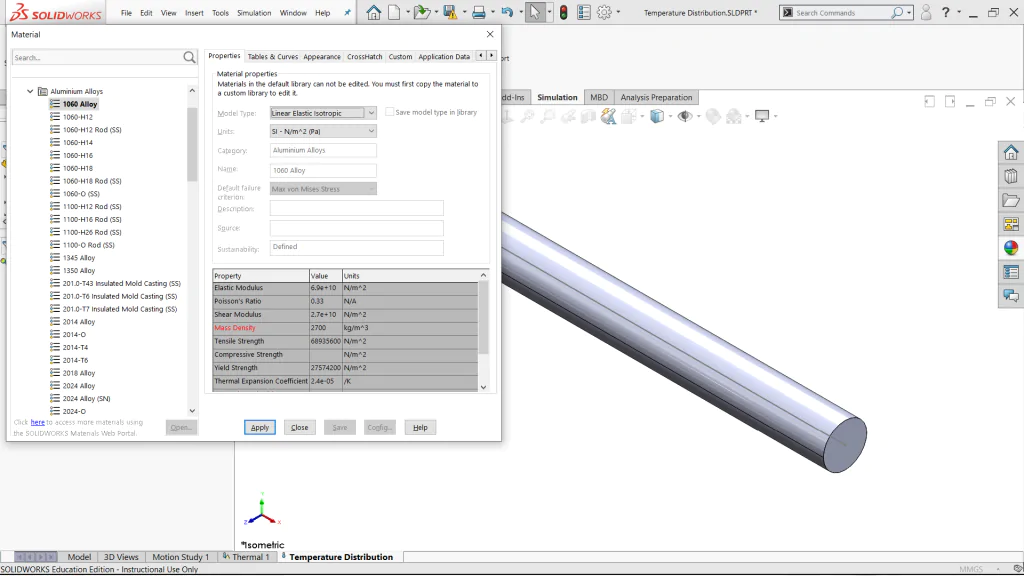Switch to the Tables & Curves tab
The image size is (1024, 576).
[272, 57]
